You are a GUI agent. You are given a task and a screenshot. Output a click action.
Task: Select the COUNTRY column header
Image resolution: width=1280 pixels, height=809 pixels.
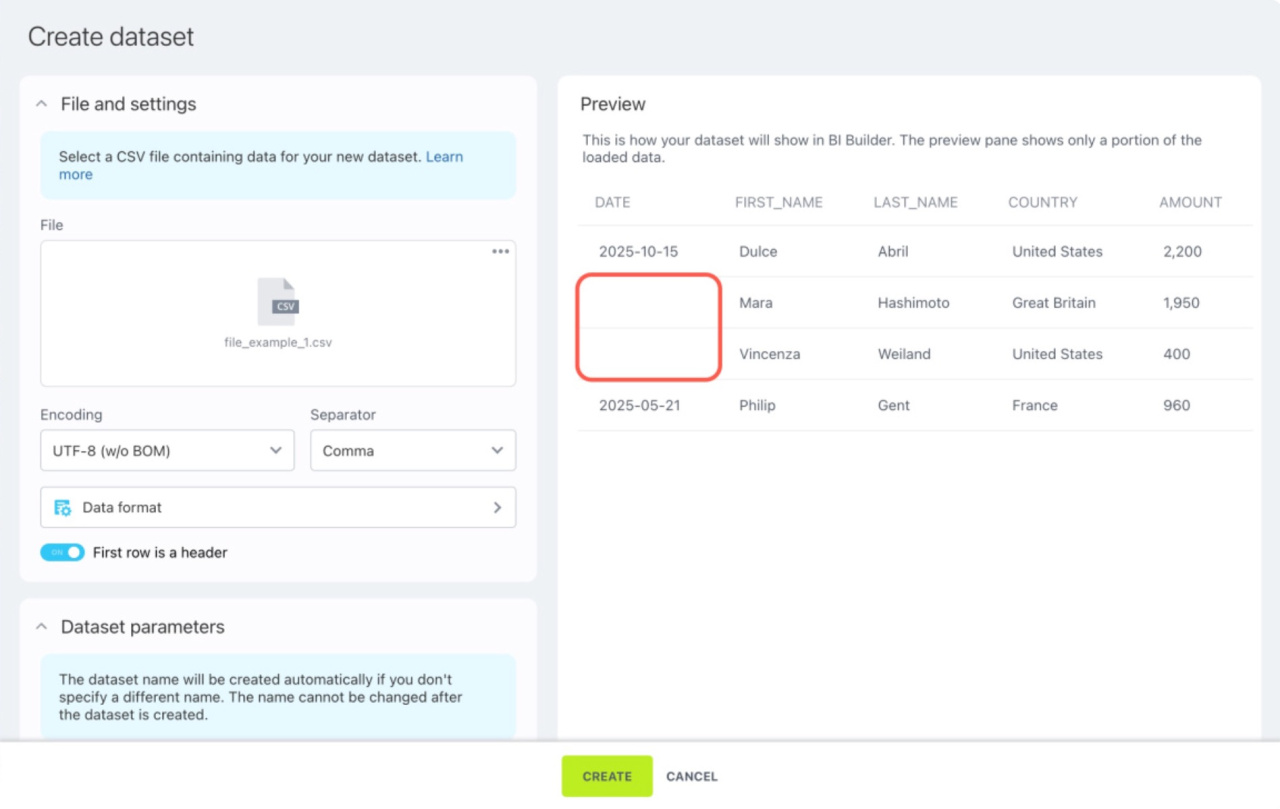coord(1042,202)
